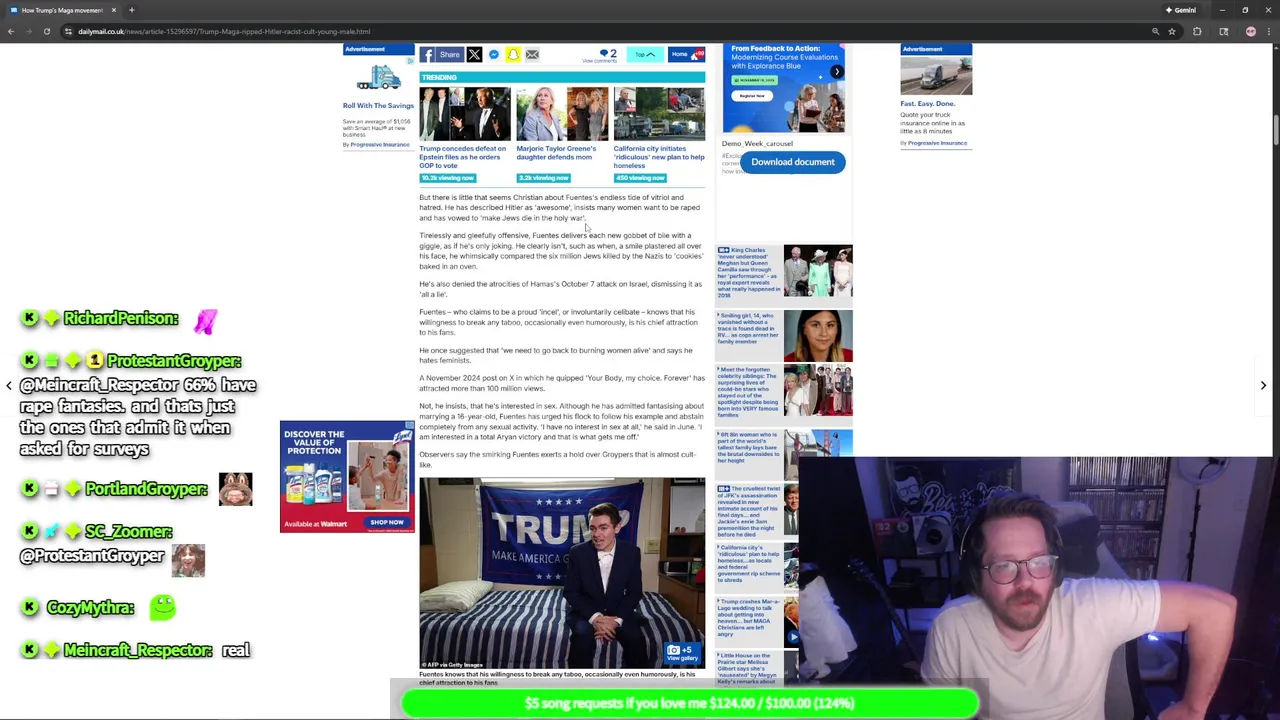Click the song requests donation progress bar
The height and width of the screenshot is (720, 1280).
[689, 703]
